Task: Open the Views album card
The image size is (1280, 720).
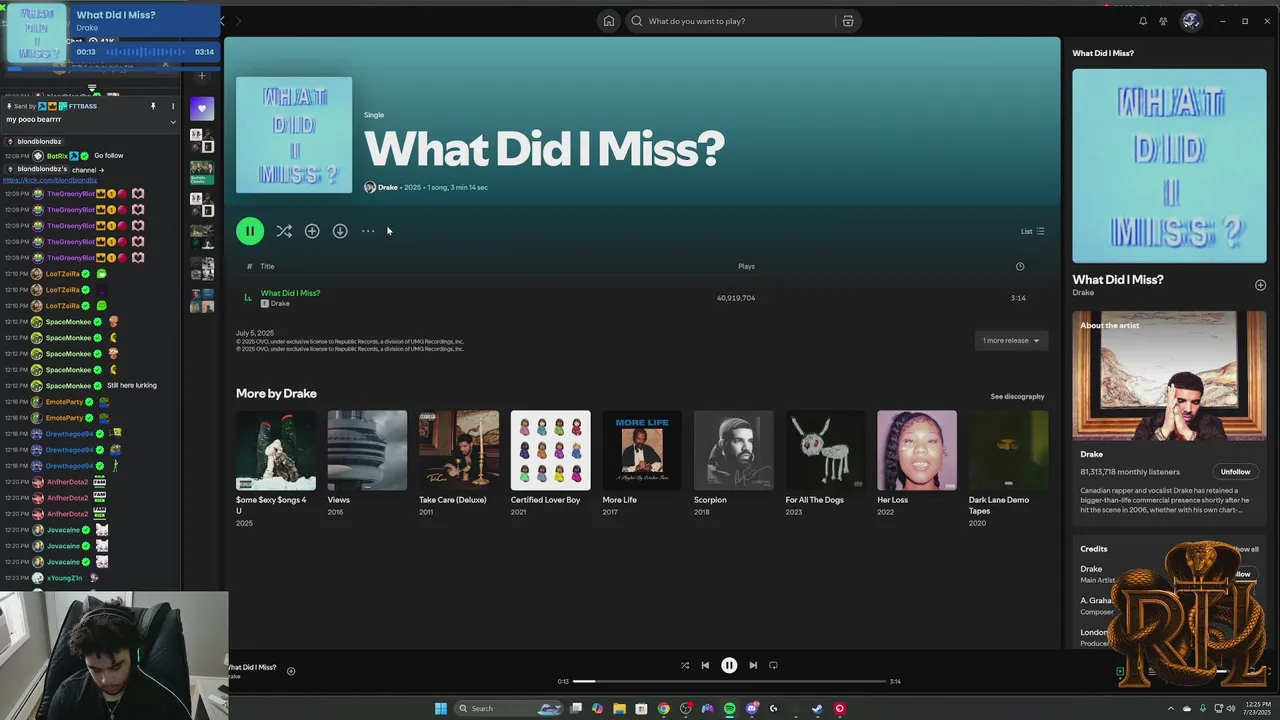Action: coord(367,463)
